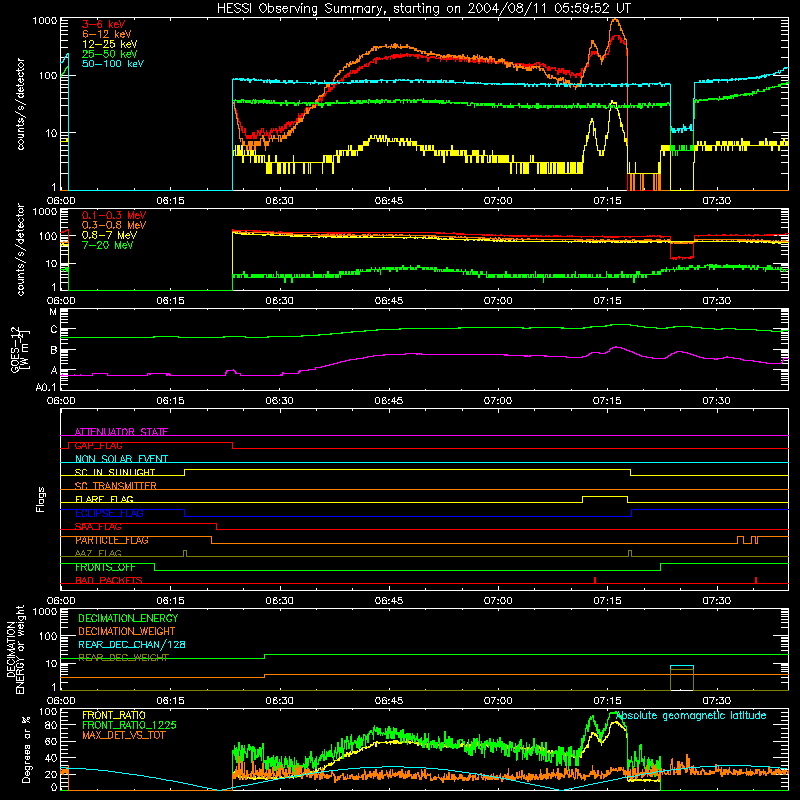
Task: Click the SC_IN_SUNLIGHT flag label
Action: (x=115, y=472)
